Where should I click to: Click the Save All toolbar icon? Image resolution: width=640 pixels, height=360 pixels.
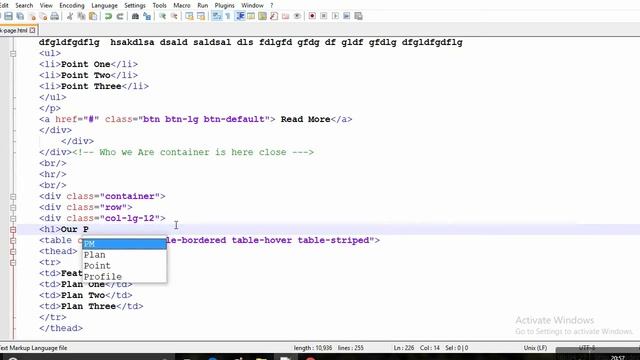tap(20, 16)
